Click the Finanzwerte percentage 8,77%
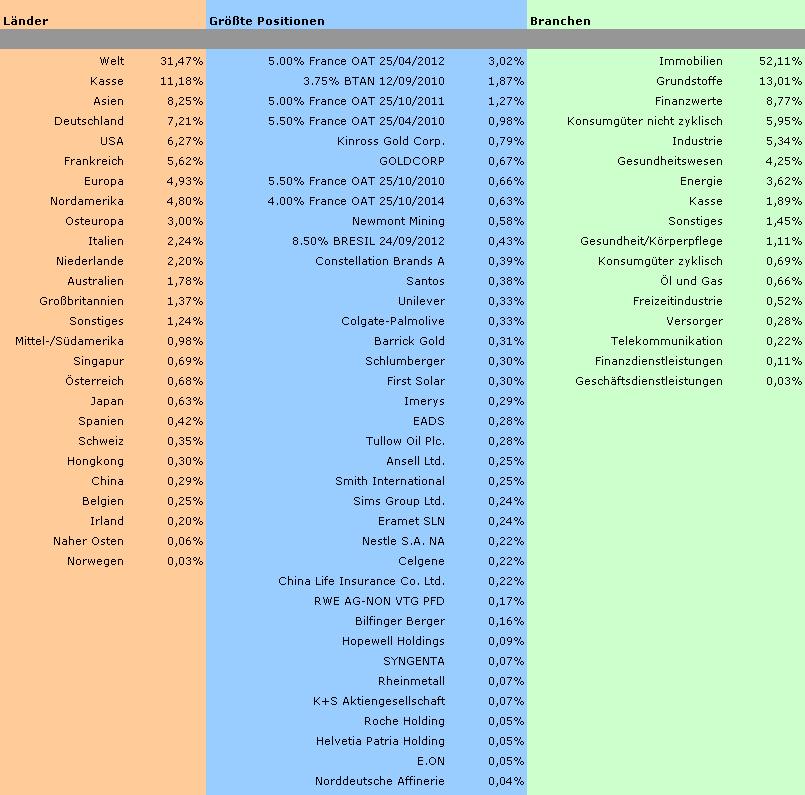The image size is (805, 795). [781, 101]
